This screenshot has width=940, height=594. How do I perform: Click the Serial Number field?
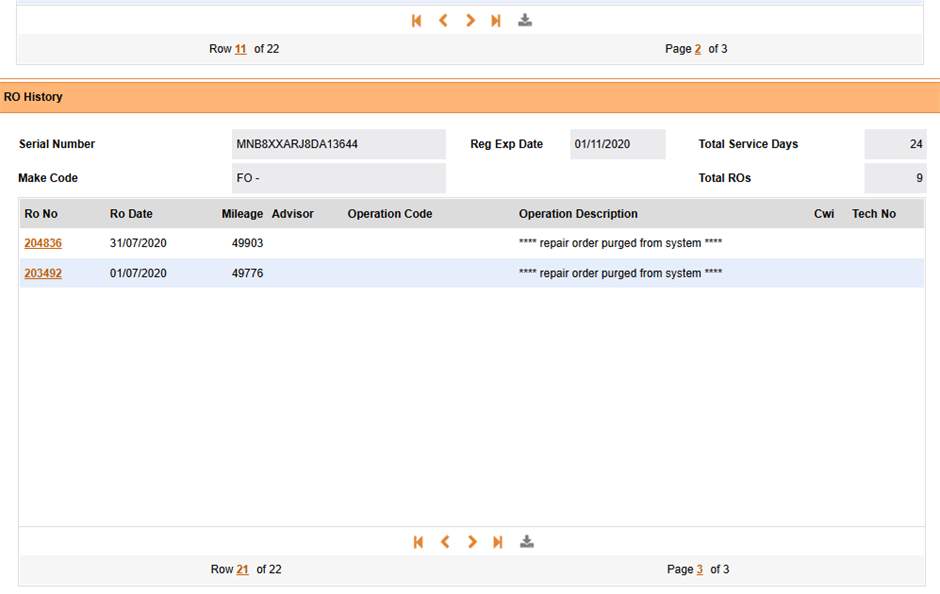pos(338,144)
